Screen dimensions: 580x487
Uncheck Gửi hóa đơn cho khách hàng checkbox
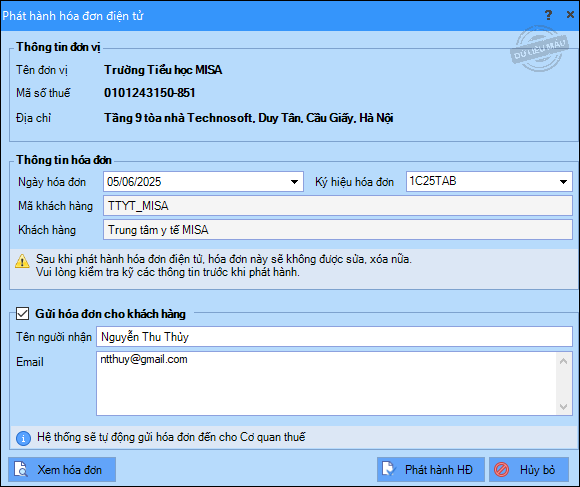(x=23, y=314)
